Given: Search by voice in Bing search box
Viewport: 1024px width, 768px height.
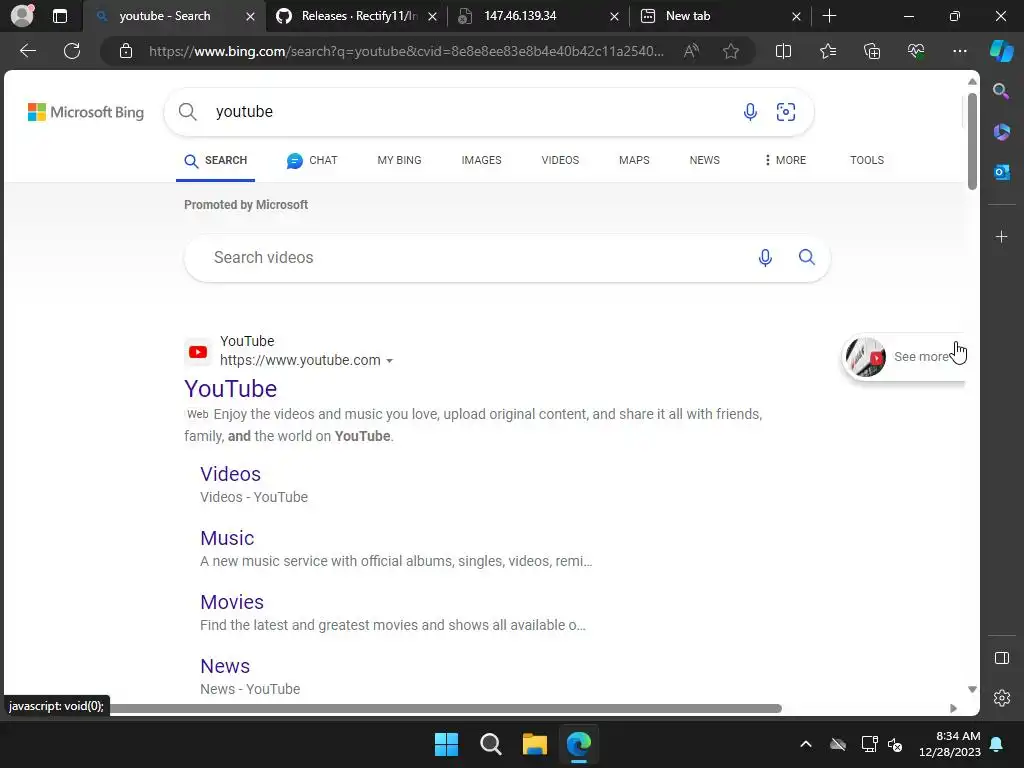Looking at the screenshot, I should pos(750,112).
